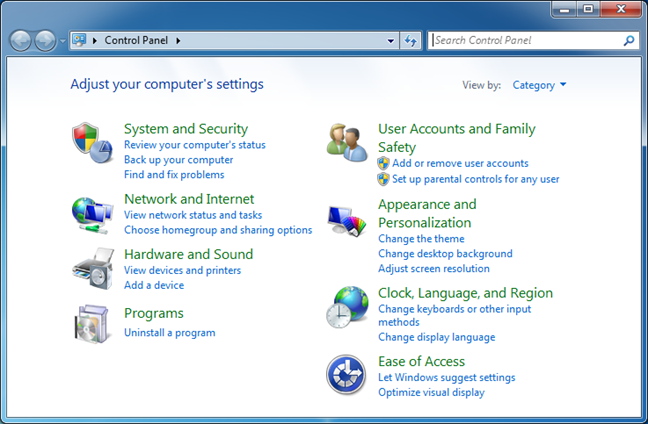Screen dimensions: 648x424
Task: Select Change desktop background link
Action: click(445, 254)
